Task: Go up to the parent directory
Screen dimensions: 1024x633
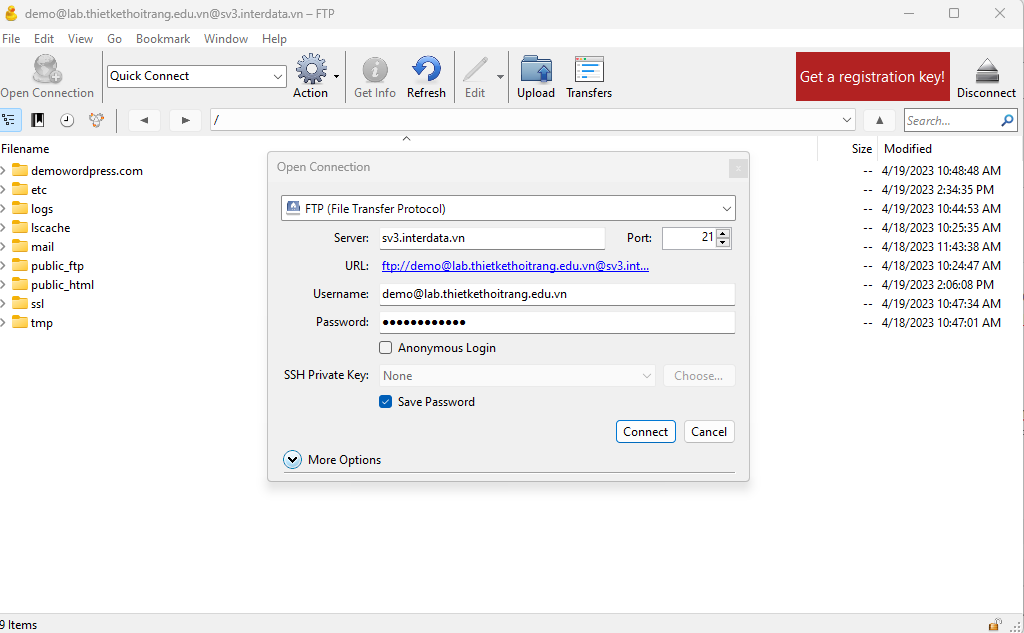Action: (x=880, y=120)
